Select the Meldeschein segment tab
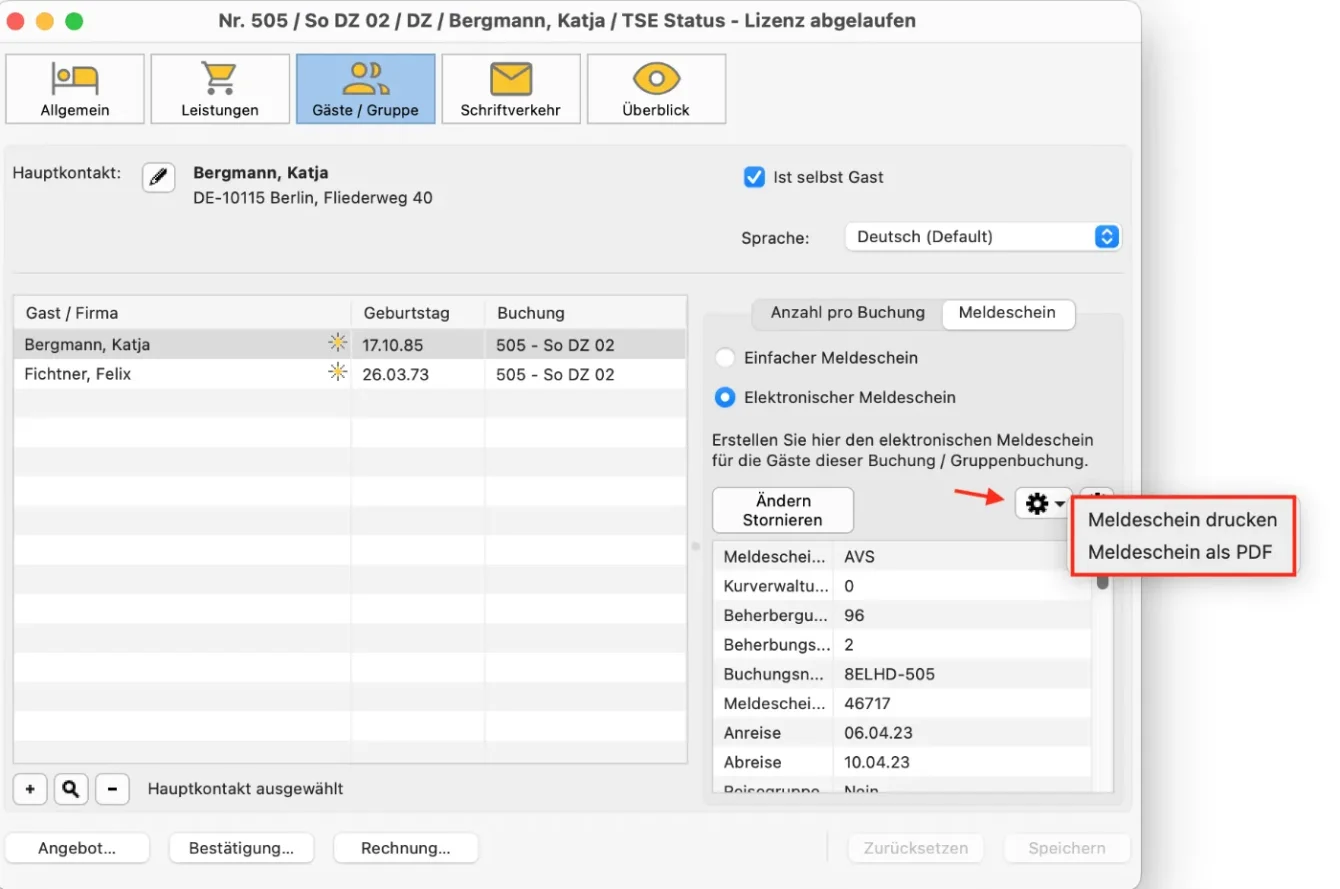Screen dimensions: 1340x889 (1007, 313)
